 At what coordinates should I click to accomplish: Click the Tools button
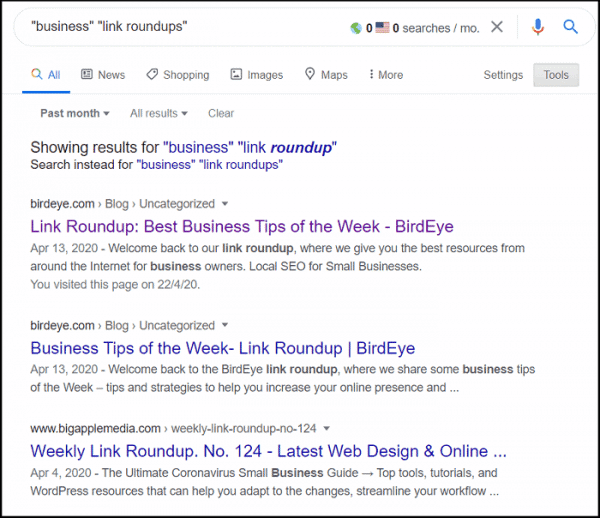(x=556, y=75)
